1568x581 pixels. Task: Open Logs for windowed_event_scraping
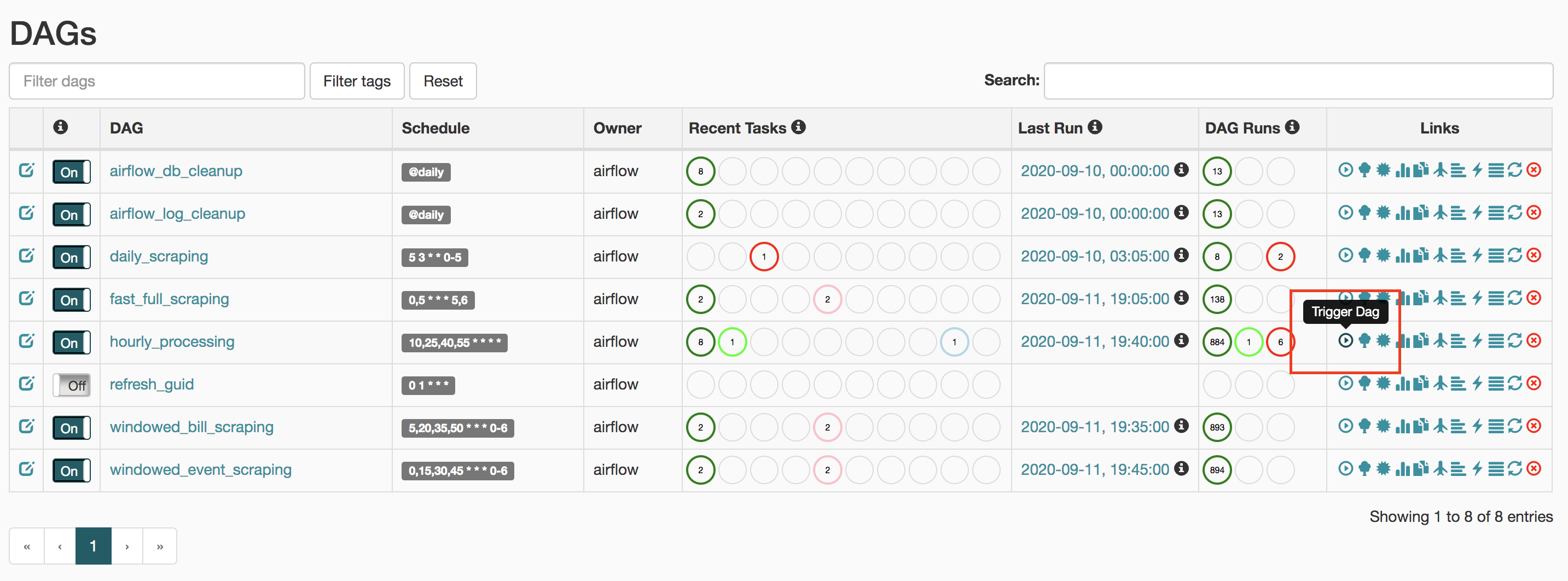coord(1496,468)
